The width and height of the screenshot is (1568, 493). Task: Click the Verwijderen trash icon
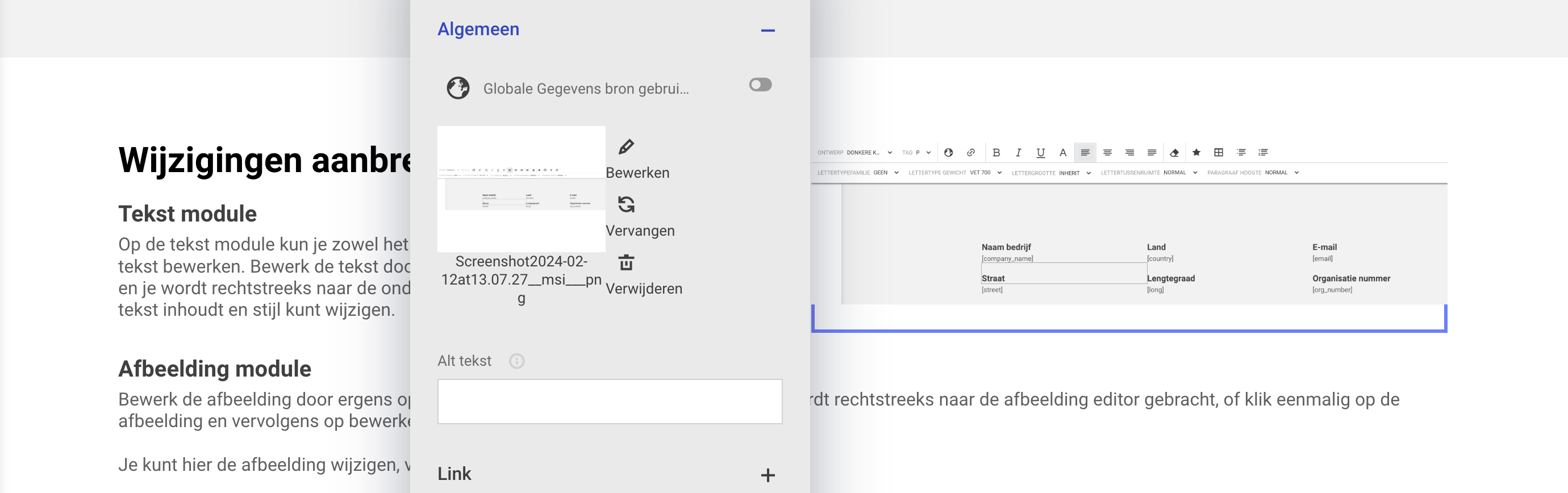click(x=626, y=262)
